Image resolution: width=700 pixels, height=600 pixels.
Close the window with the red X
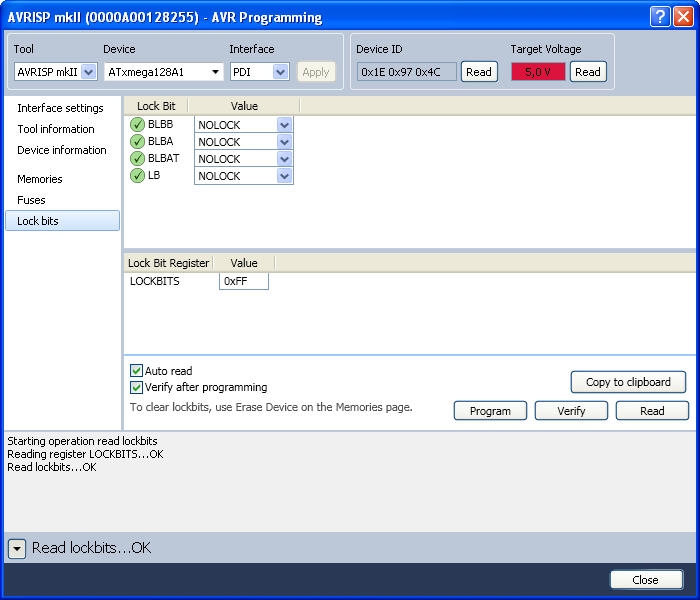(x=683, y=17)
